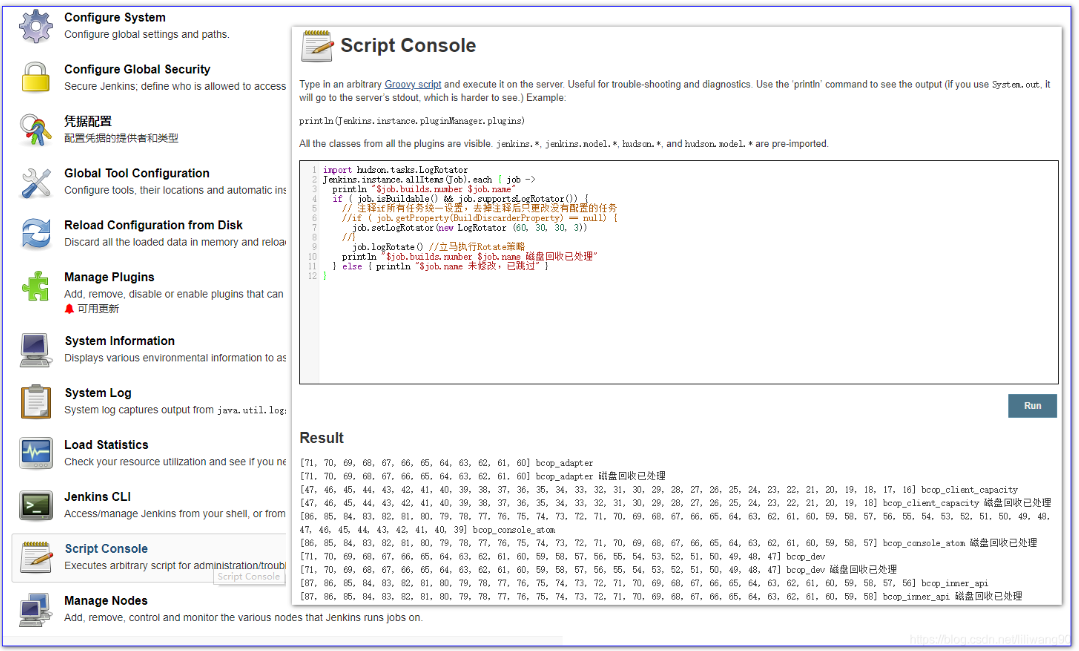This screenshot has width=1079, height=651.
Task: Select the Jenkins CLI link
Action: [x=98, y=497]
